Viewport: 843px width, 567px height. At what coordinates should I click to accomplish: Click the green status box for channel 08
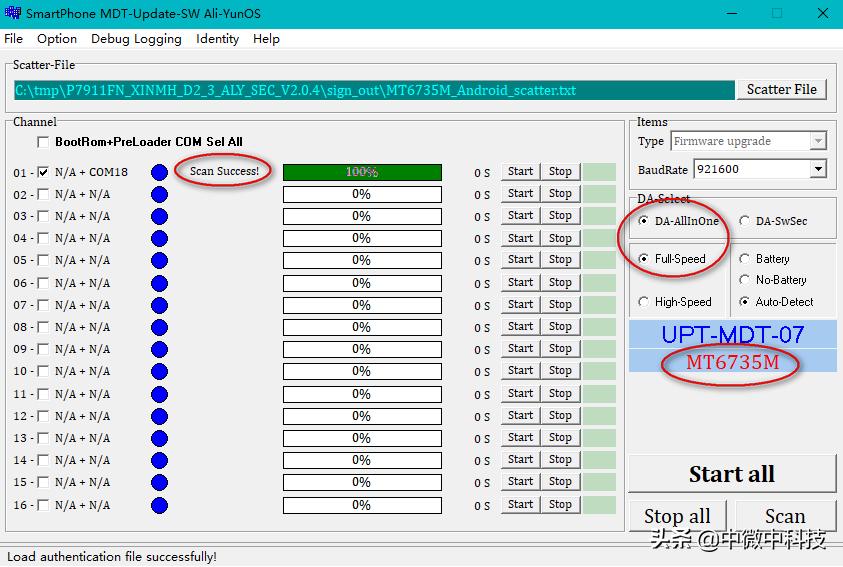point(599,327)
